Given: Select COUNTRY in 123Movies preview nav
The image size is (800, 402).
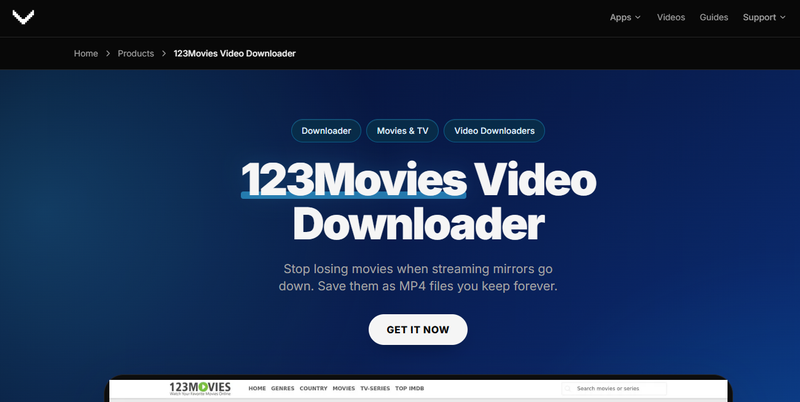Looking at the screenshot, I should [313, 389].
